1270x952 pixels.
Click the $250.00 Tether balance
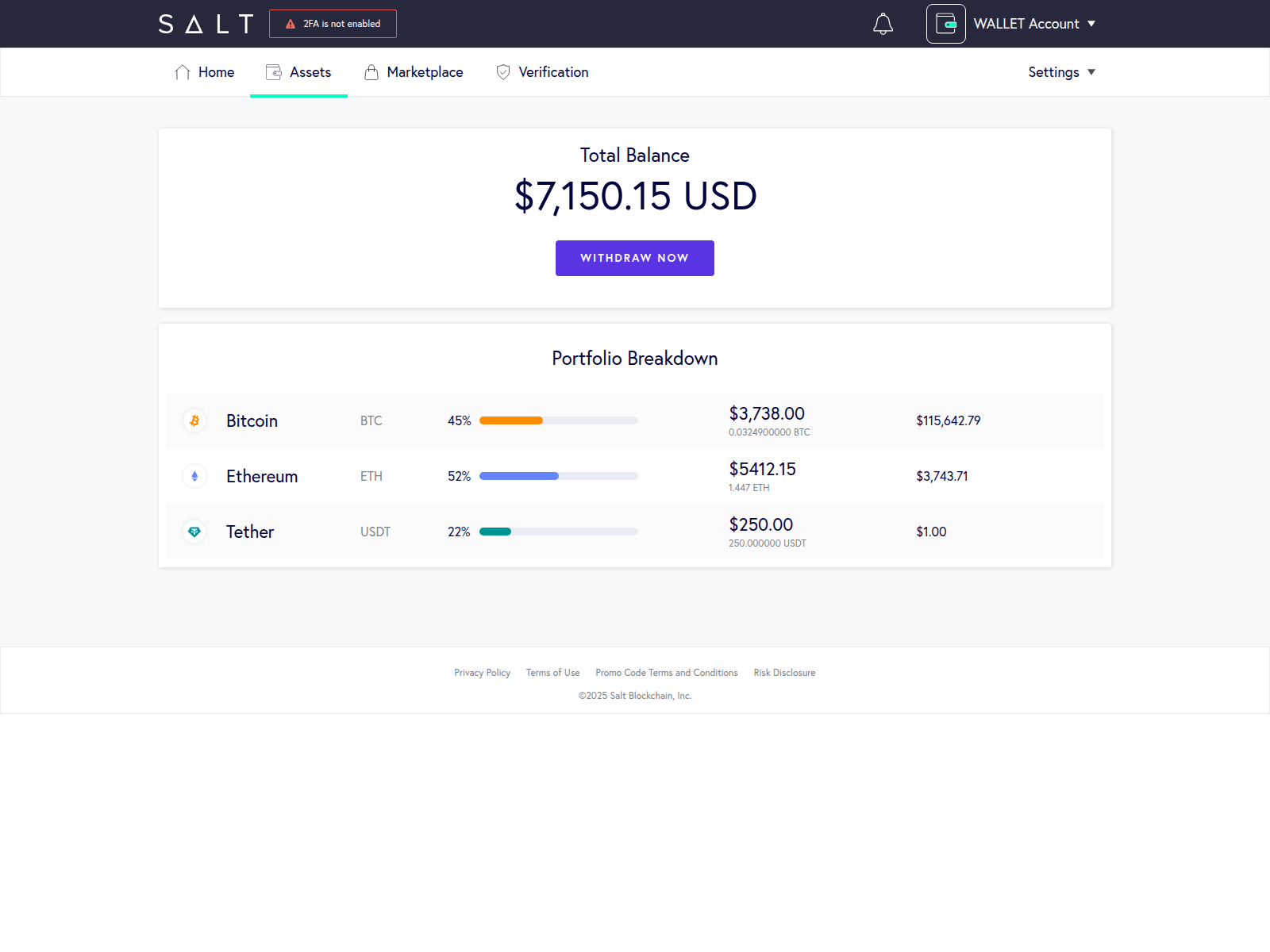point(760,524)
